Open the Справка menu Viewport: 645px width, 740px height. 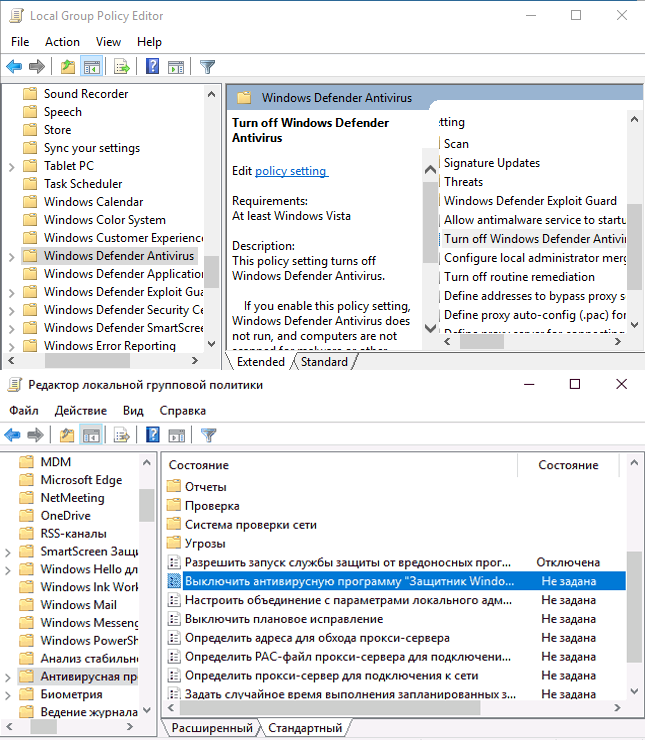tap(183, 411)
